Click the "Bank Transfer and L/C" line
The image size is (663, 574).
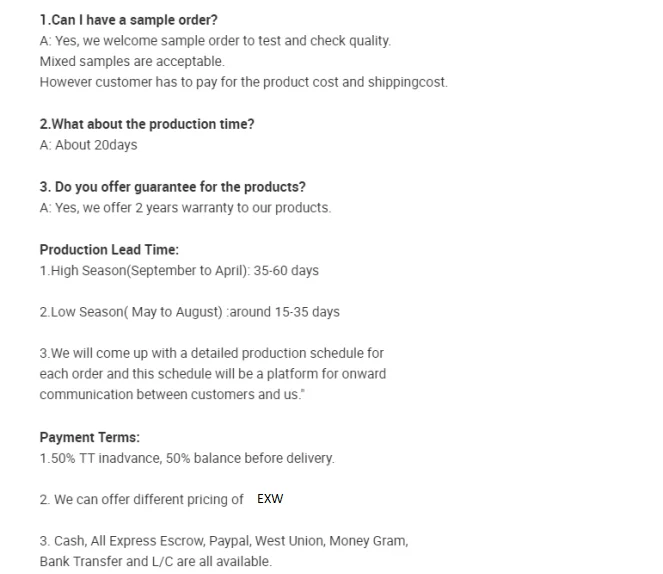155,561
